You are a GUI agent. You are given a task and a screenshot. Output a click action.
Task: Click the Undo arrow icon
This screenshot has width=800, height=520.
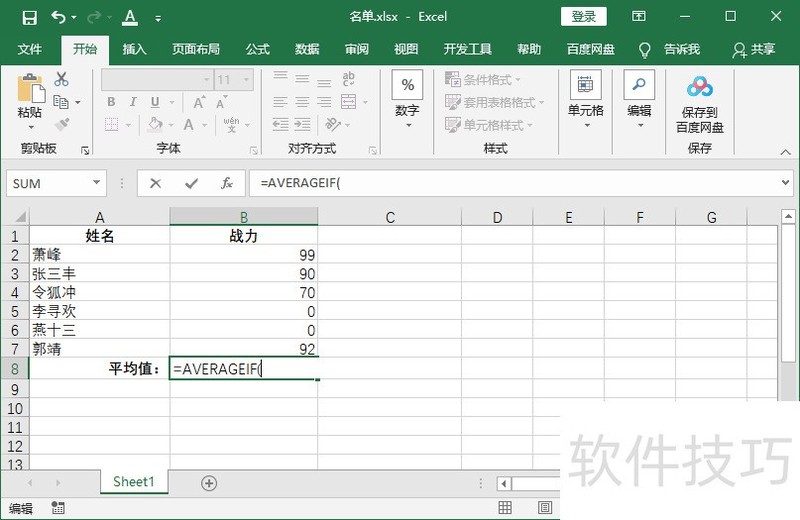tap(59, 17)
